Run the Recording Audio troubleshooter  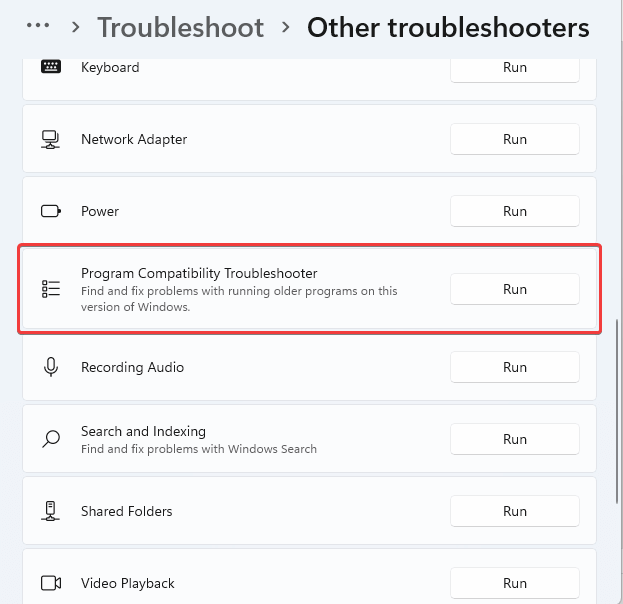(514, 367)
